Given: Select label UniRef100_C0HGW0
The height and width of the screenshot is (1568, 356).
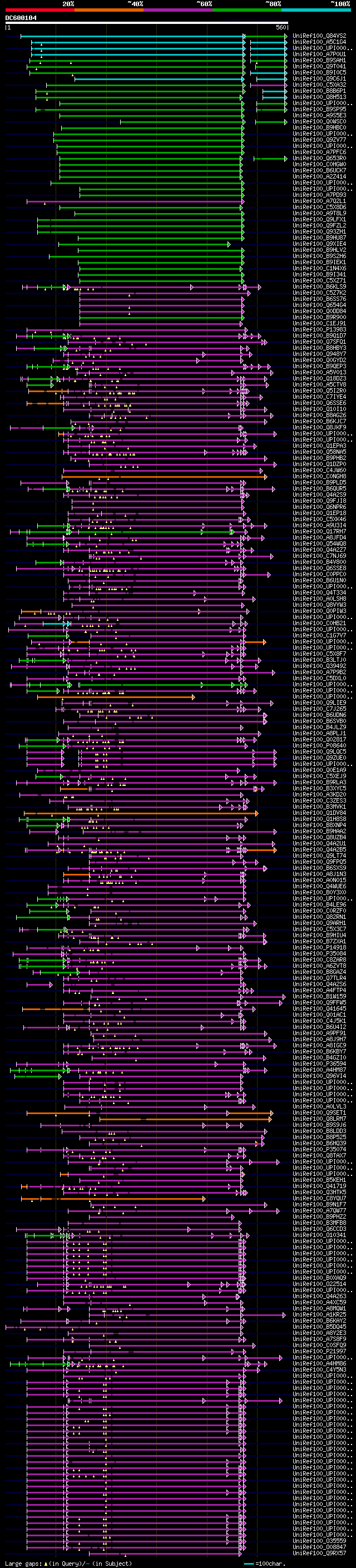Looking at the screenshot, I should point(319,164).
